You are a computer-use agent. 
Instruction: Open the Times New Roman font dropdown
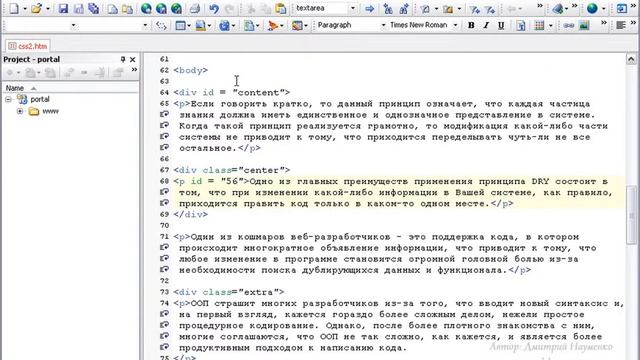pos(456,25)
